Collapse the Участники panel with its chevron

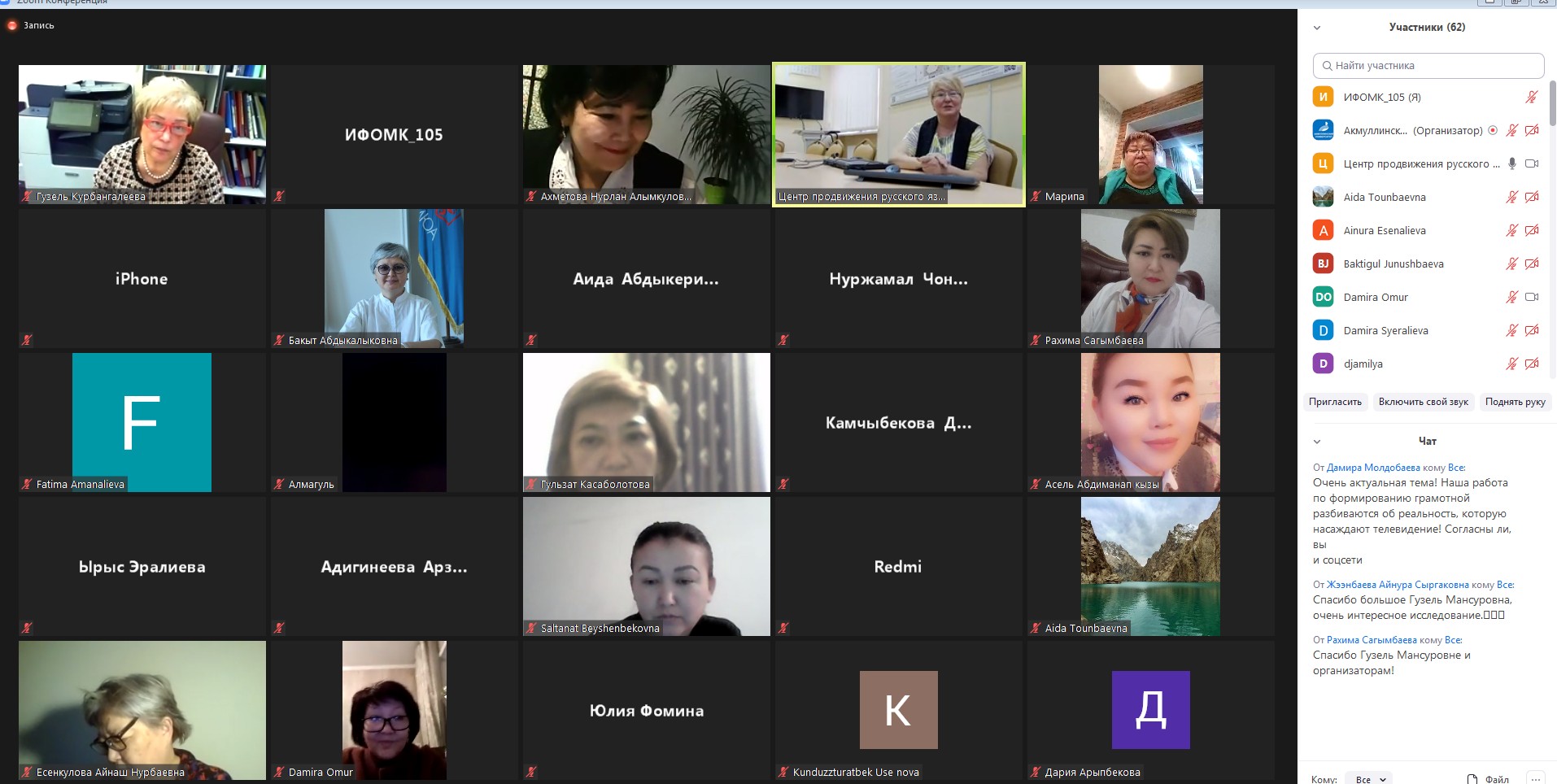1317,28
